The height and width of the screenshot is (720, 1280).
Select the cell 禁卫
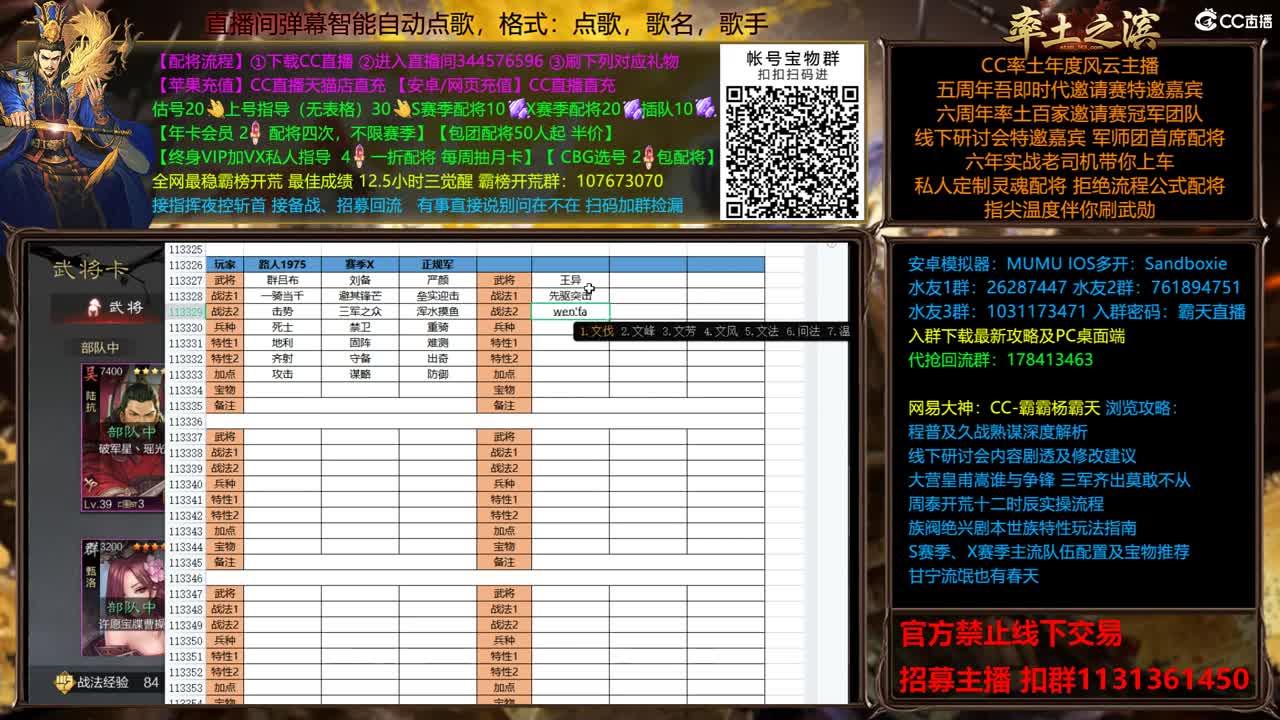pos(360,327)
